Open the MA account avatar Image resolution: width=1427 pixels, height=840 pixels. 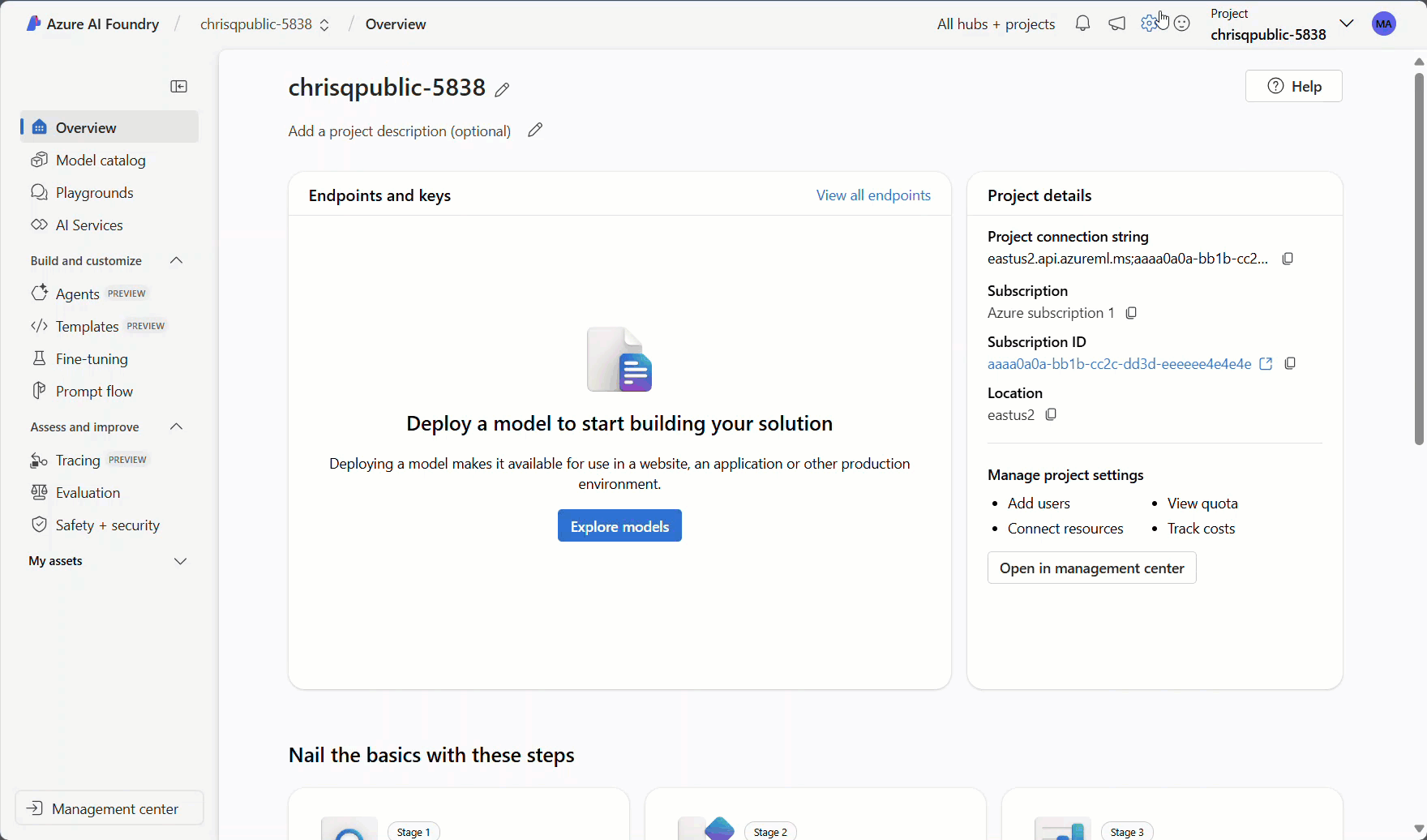click(x=1384, y=24)
